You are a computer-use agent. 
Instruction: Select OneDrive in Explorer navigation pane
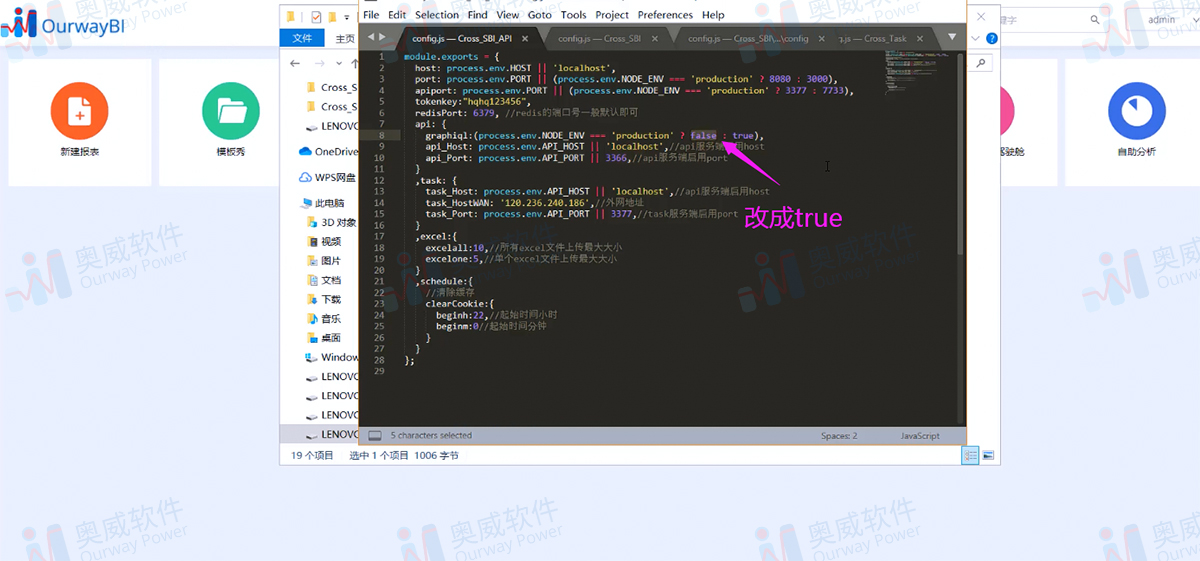(328, 152)
